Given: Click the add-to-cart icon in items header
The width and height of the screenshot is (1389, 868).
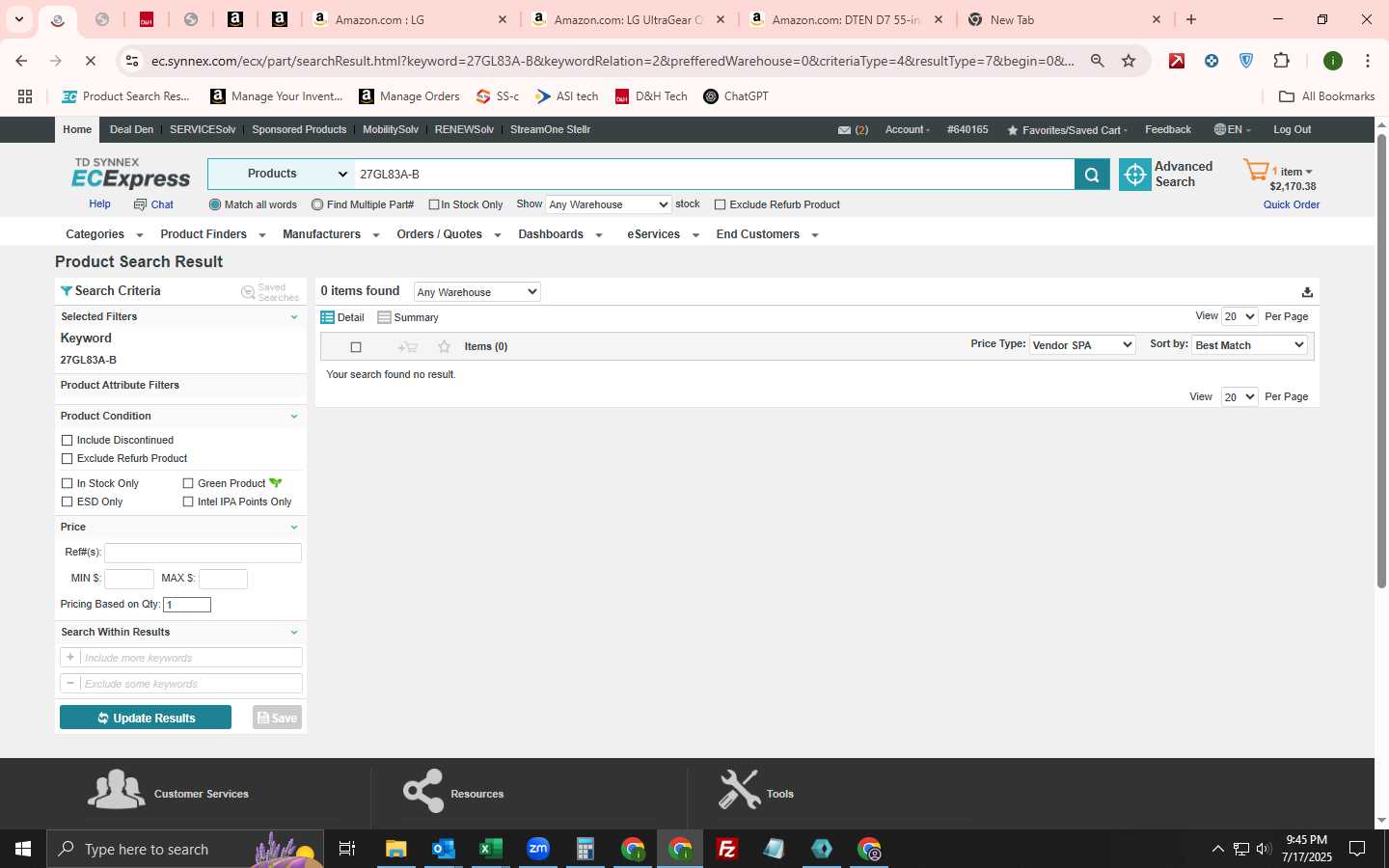Looking at the screenshot, I should (407, 346).
